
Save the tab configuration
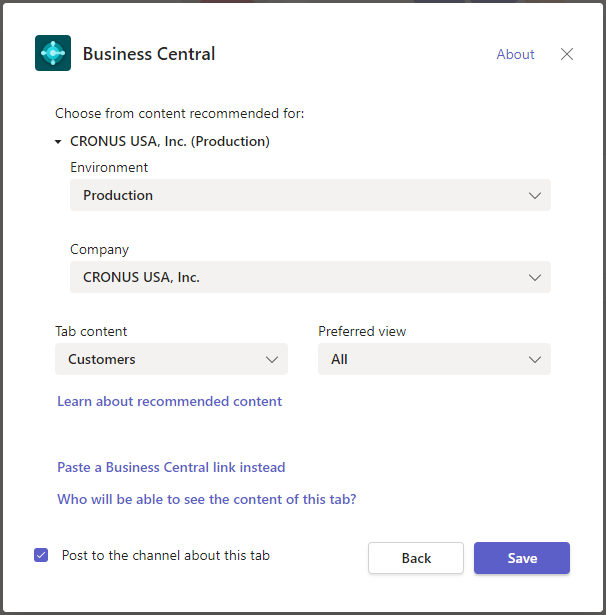[522, 558]
